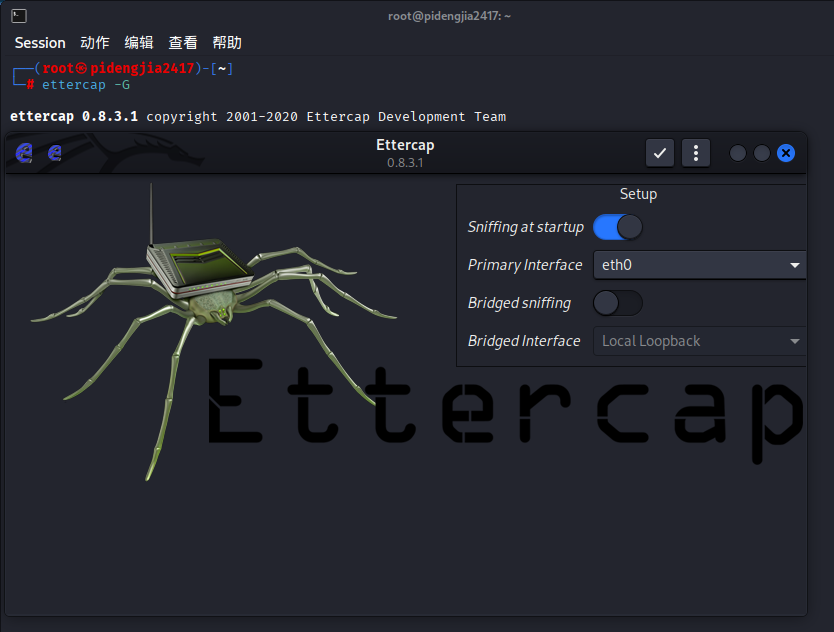Open the 编辑 menu
The image size is (834, 632).
139,43
